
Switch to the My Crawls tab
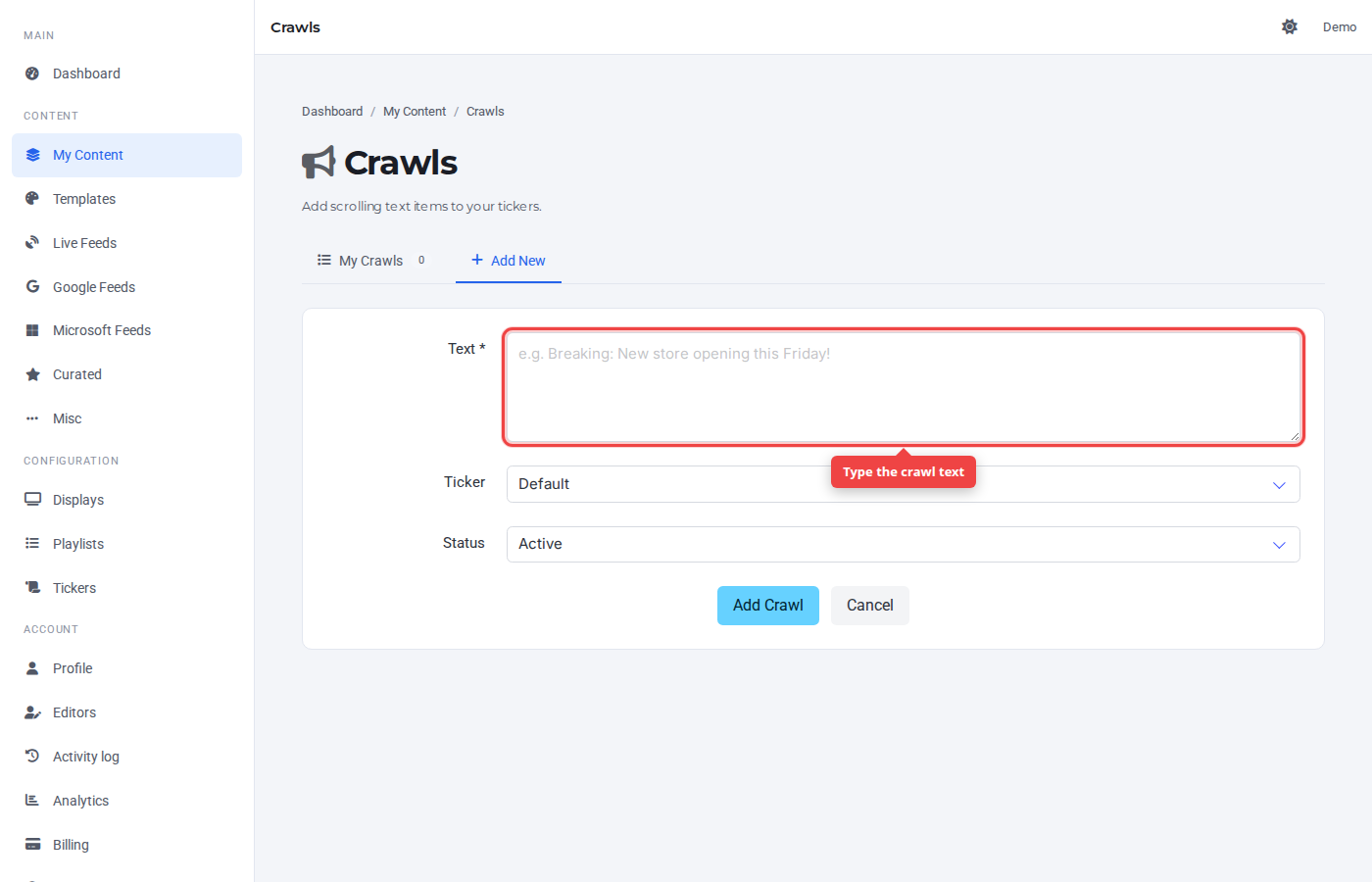tap(371, 261)
